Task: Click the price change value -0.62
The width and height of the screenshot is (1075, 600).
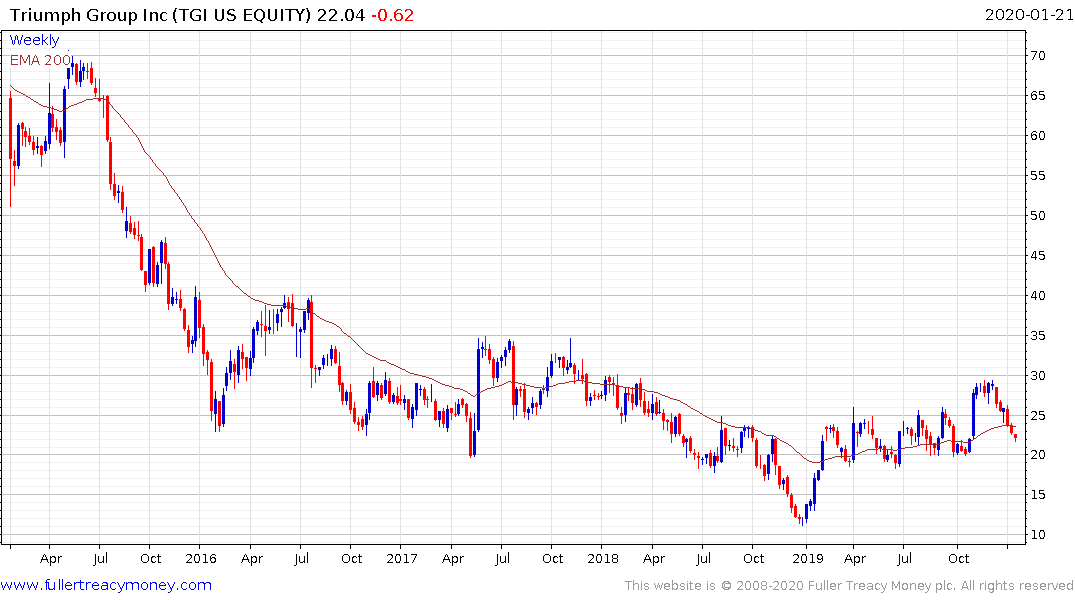Action: (x=392, y=15)
